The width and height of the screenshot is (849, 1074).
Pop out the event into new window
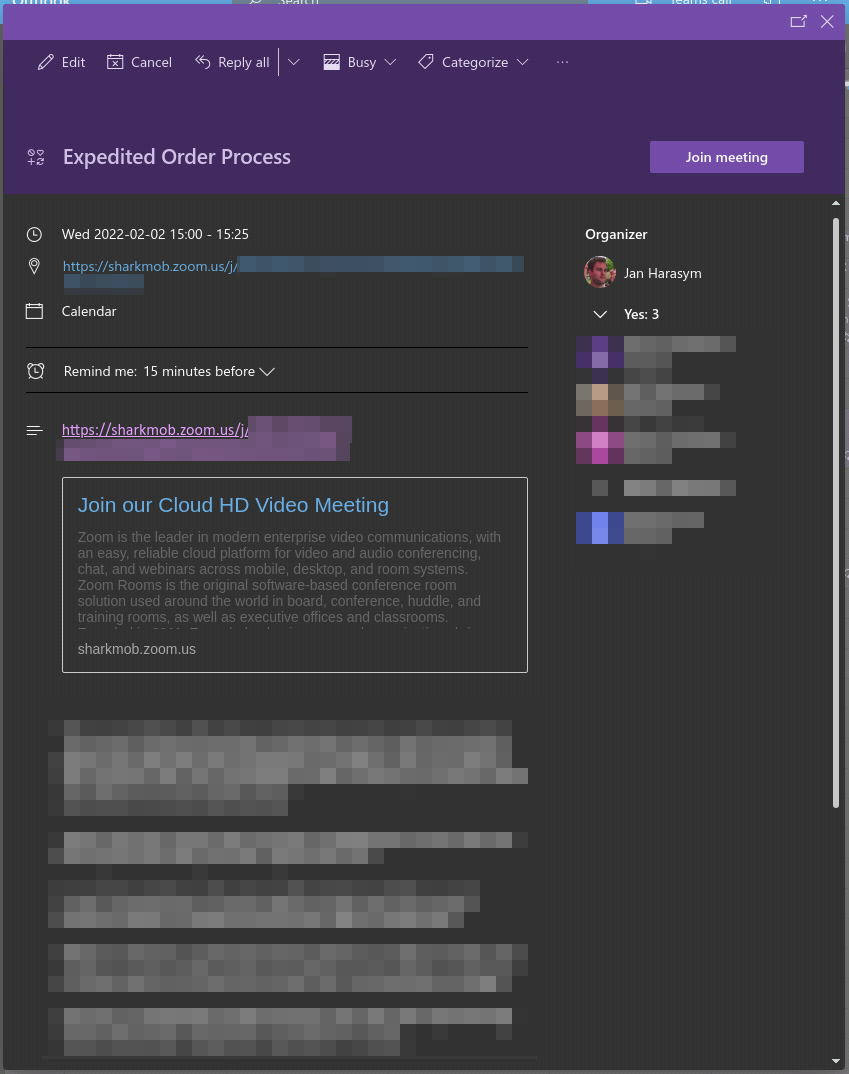(798, 21)
